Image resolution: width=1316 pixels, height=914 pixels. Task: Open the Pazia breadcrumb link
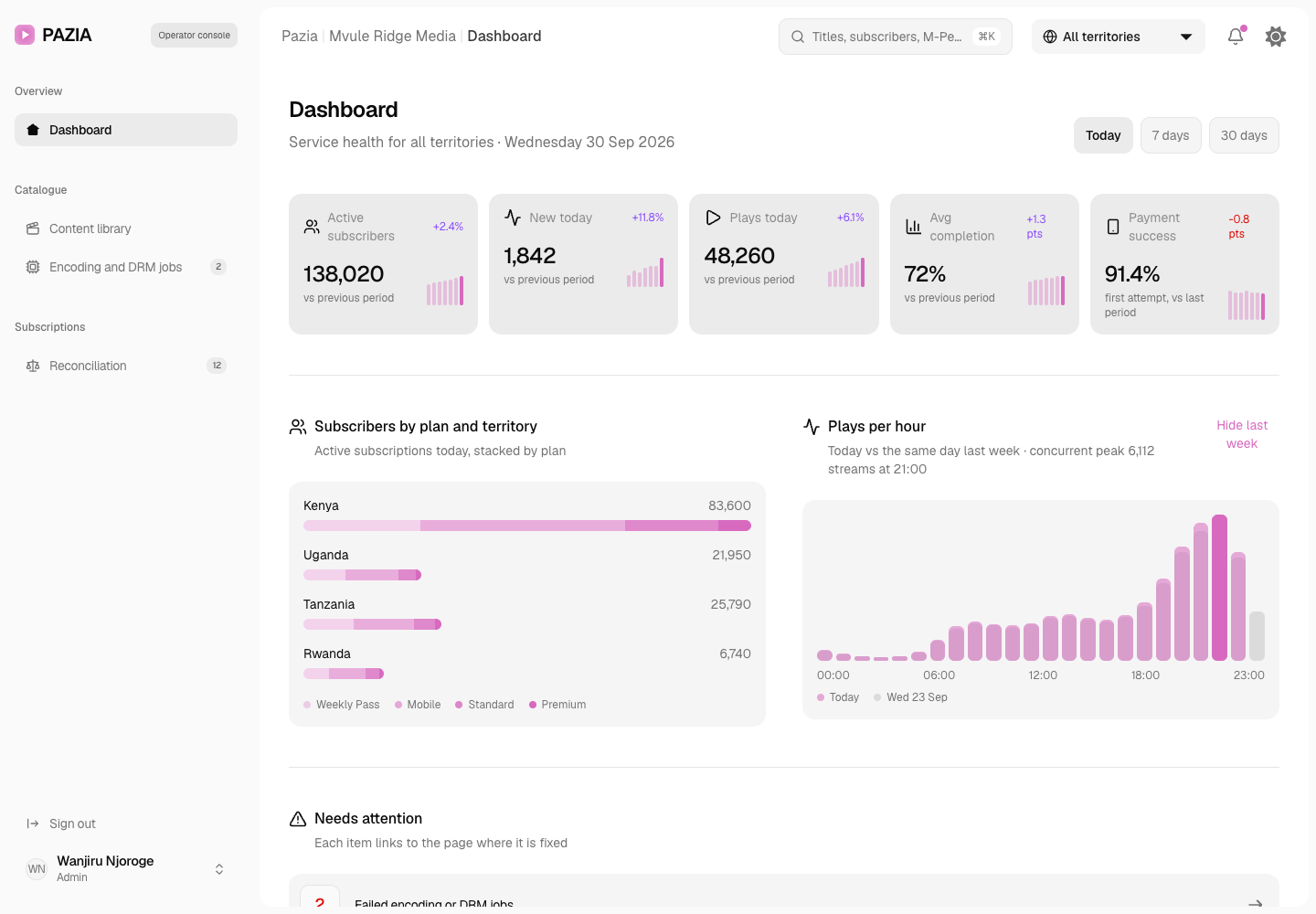[300, 37]
